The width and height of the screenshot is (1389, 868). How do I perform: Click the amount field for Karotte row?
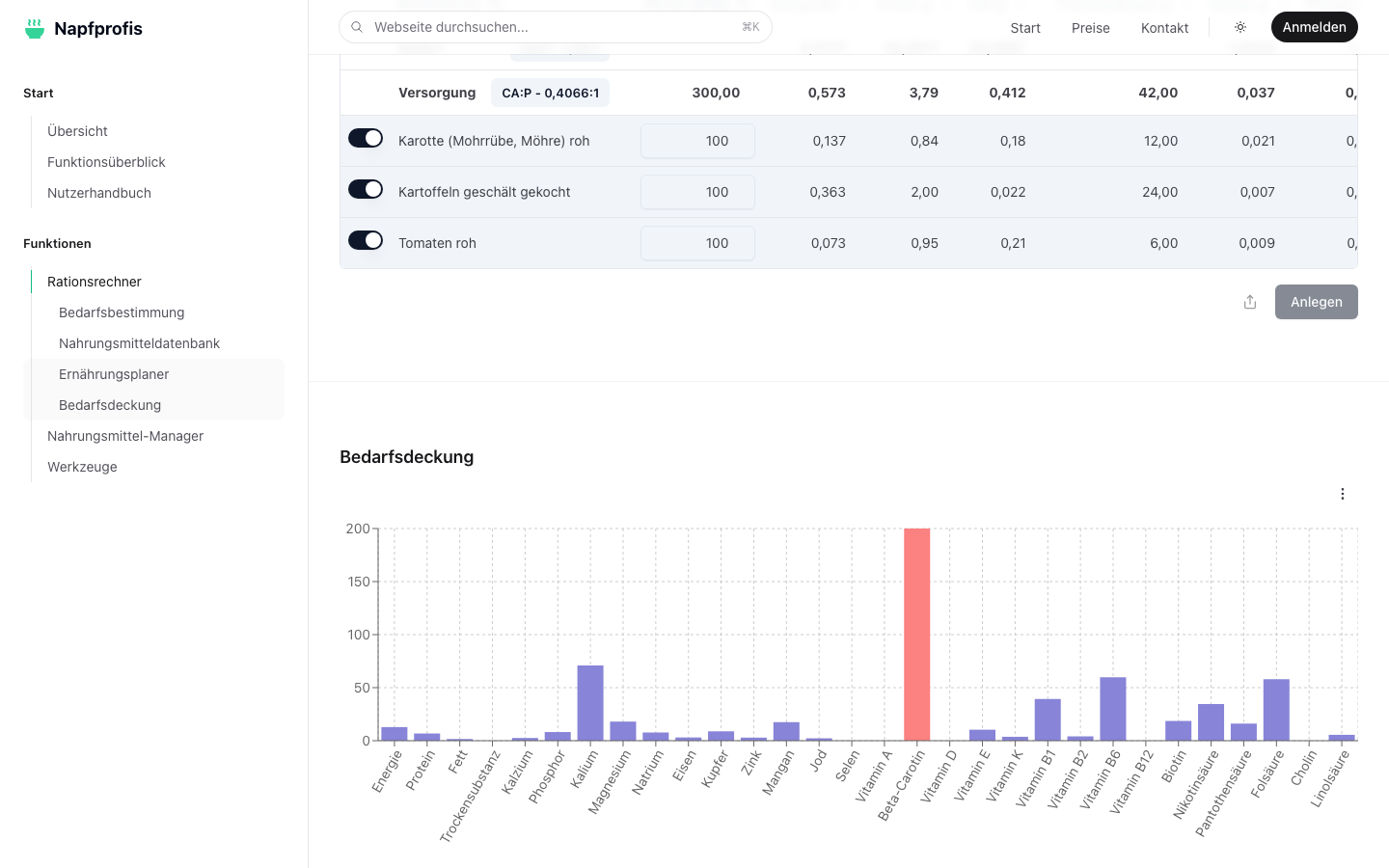pos(697,141)
